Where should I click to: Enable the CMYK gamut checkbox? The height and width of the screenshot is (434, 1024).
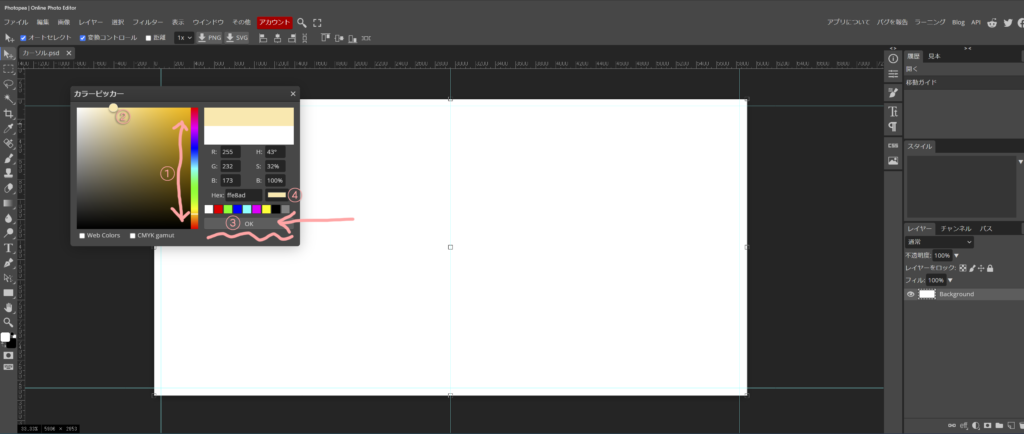pos(133,236)
